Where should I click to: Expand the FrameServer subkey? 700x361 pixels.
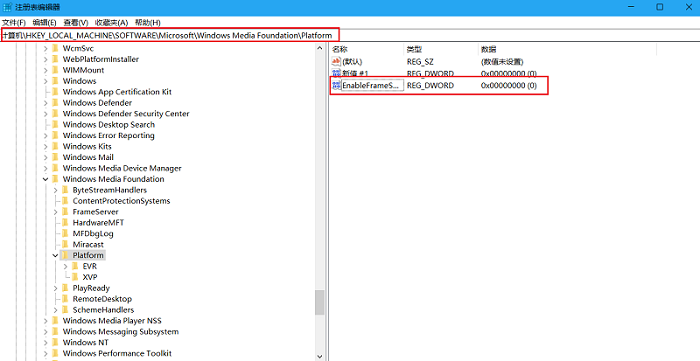click(x=55, y=212)
